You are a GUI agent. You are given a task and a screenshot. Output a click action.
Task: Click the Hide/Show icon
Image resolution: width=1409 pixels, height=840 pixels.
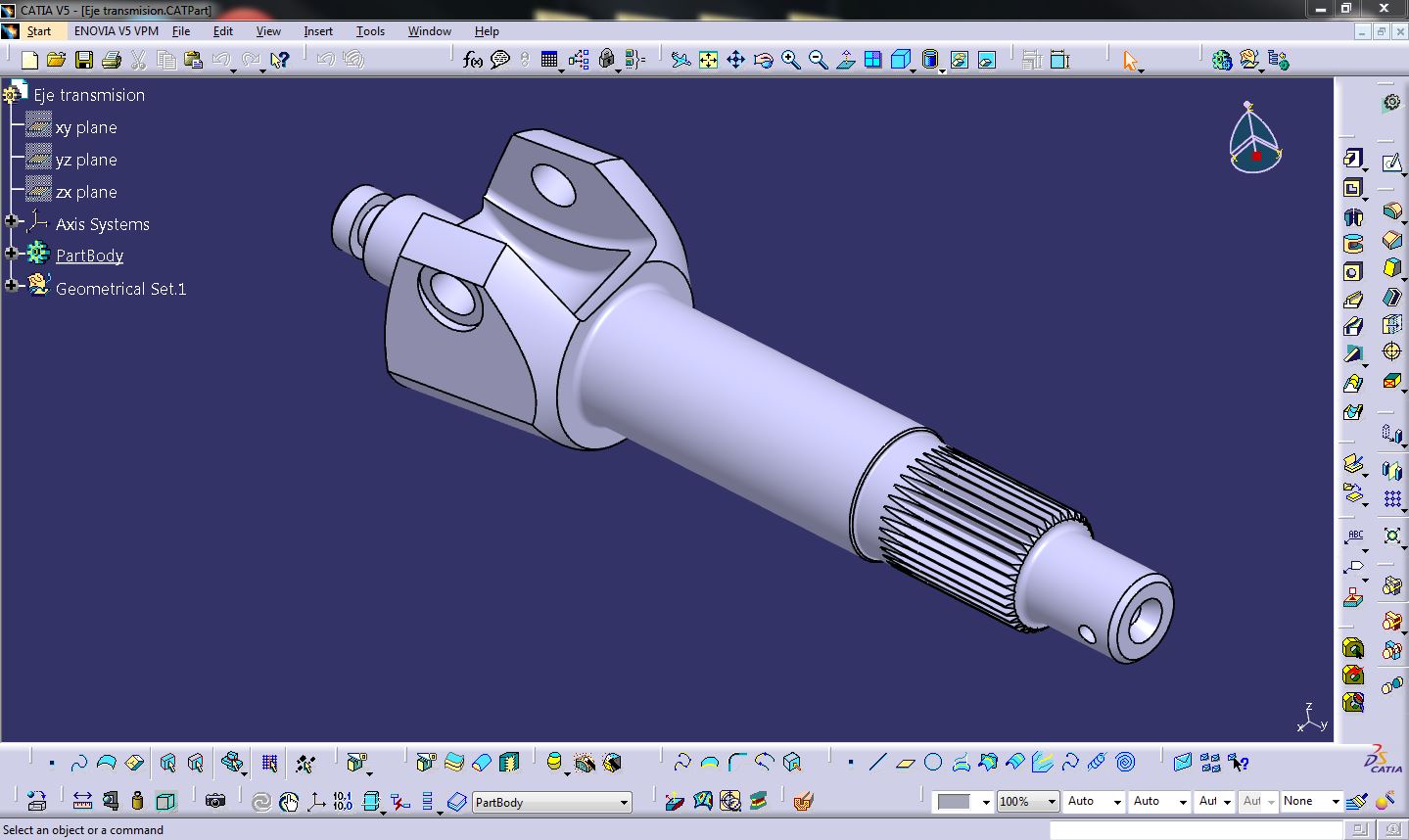(960, 61)
